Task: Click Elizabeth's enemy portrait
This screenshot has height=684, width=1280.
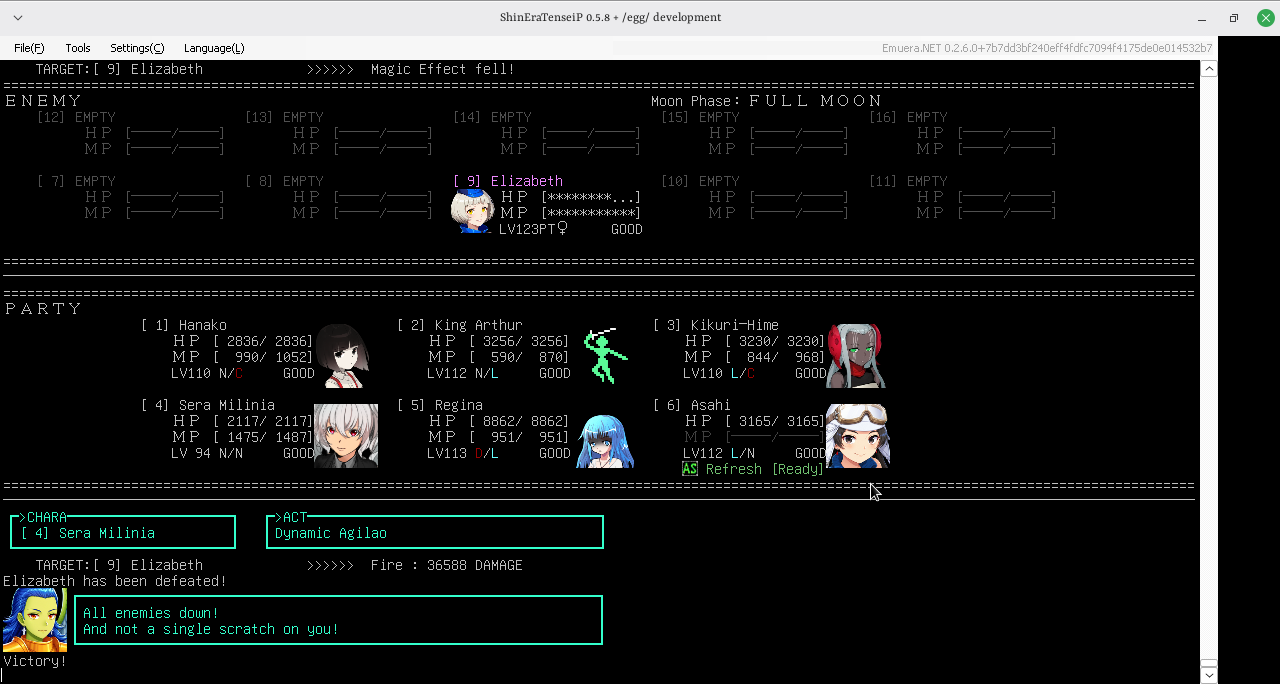Action: (x=472, y=211)
